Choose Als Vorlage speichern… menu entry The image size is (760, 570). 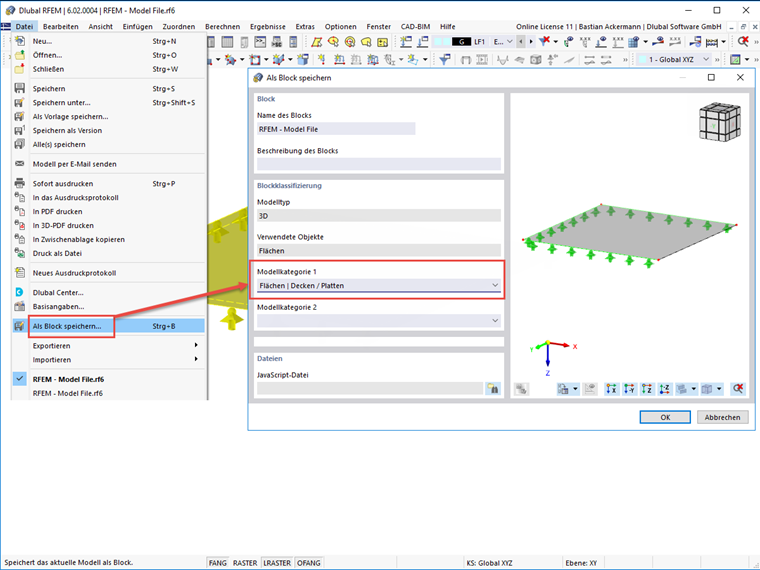click(109, 116)
